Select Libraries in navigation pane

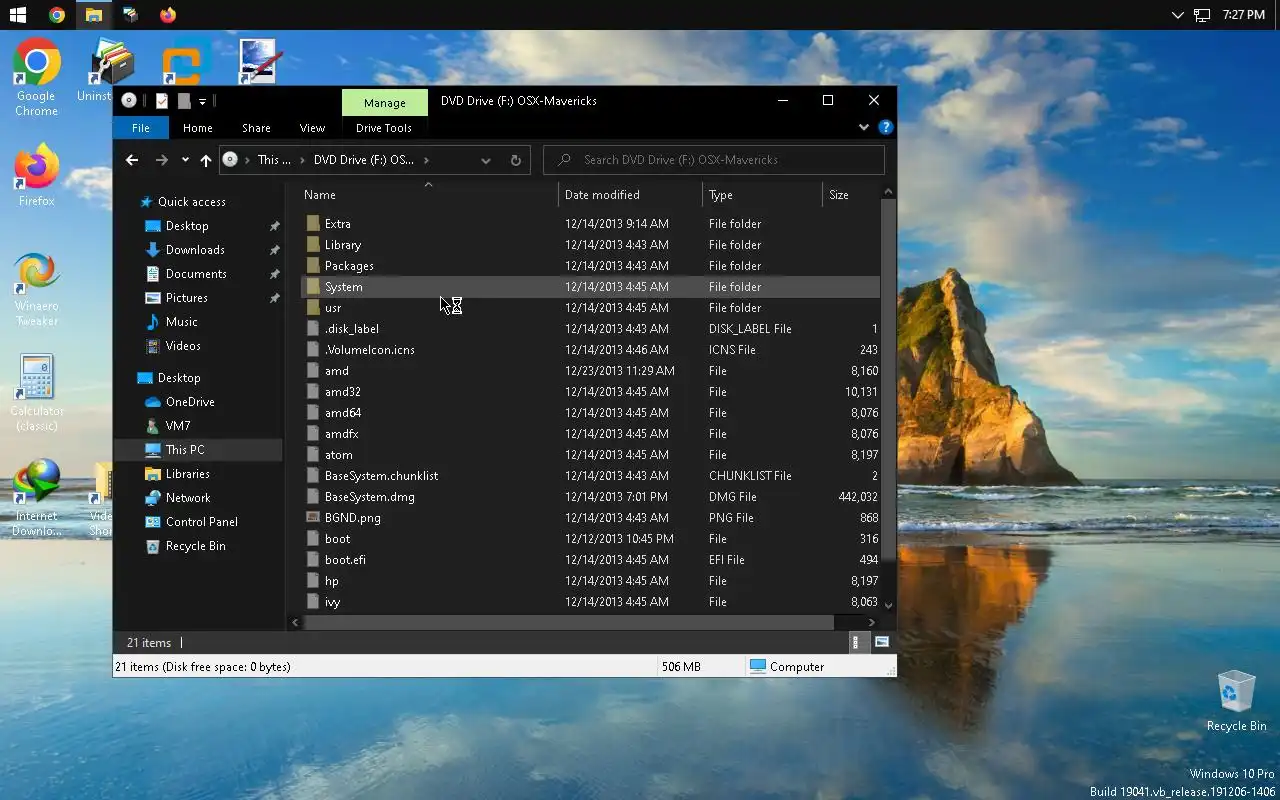(x=188, y=474)
